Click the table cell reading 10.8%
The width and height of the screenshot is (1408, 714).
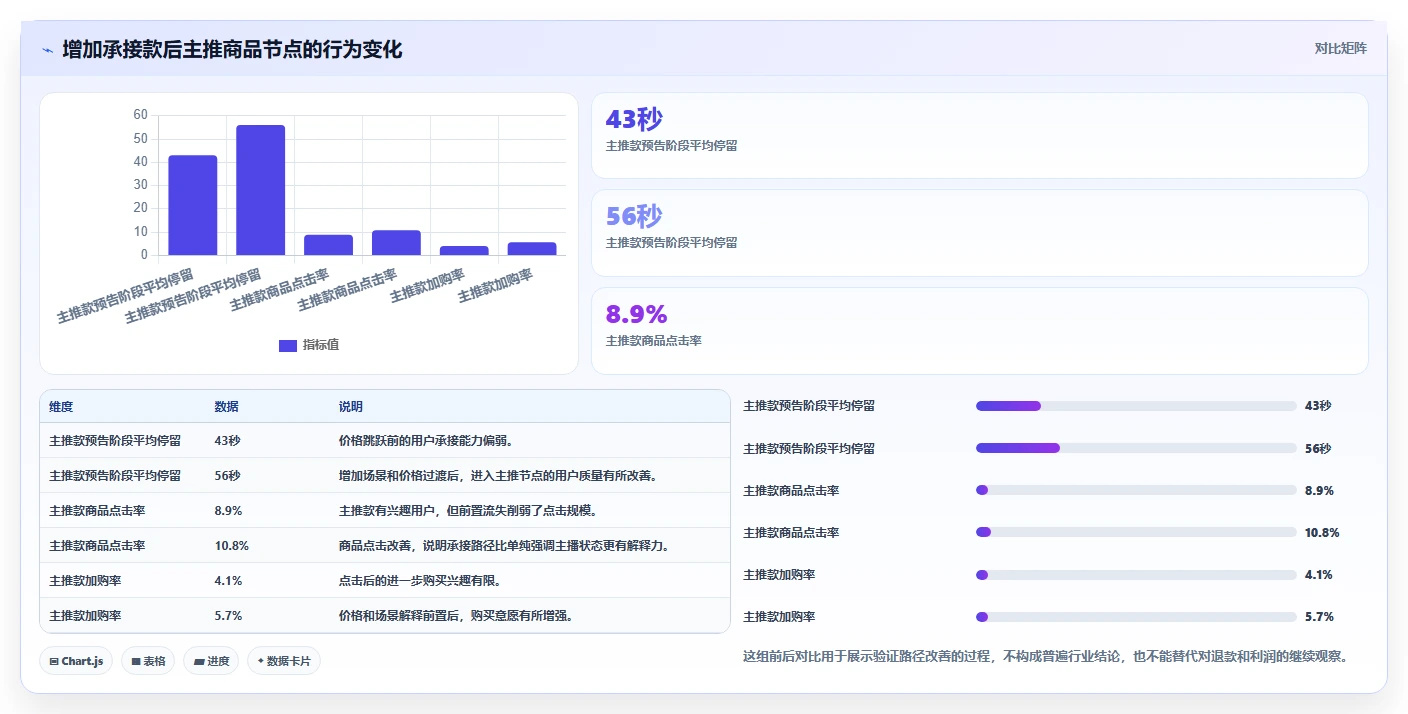231,546
